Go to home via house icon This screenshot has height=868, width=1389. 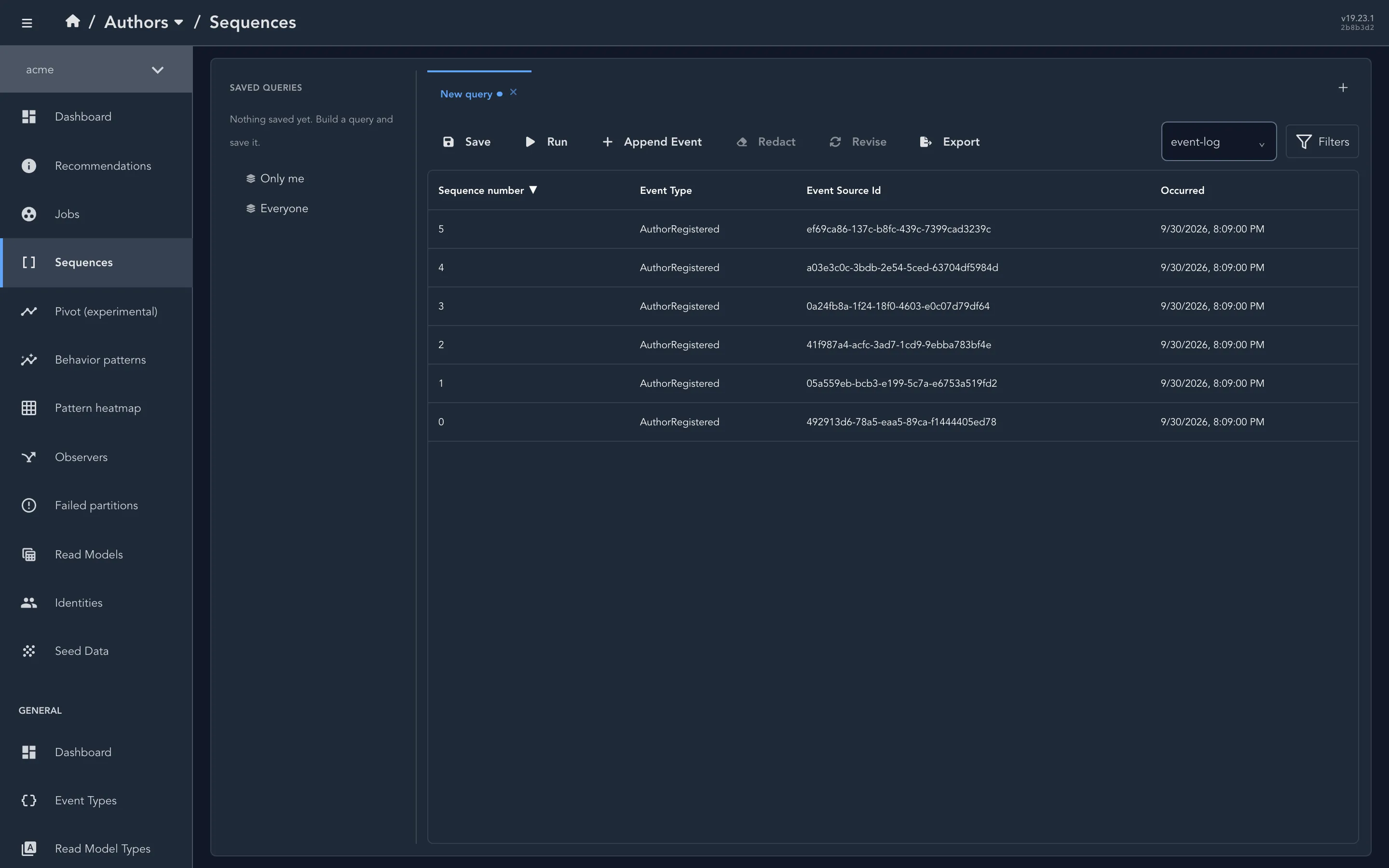[x=72, y=22]
